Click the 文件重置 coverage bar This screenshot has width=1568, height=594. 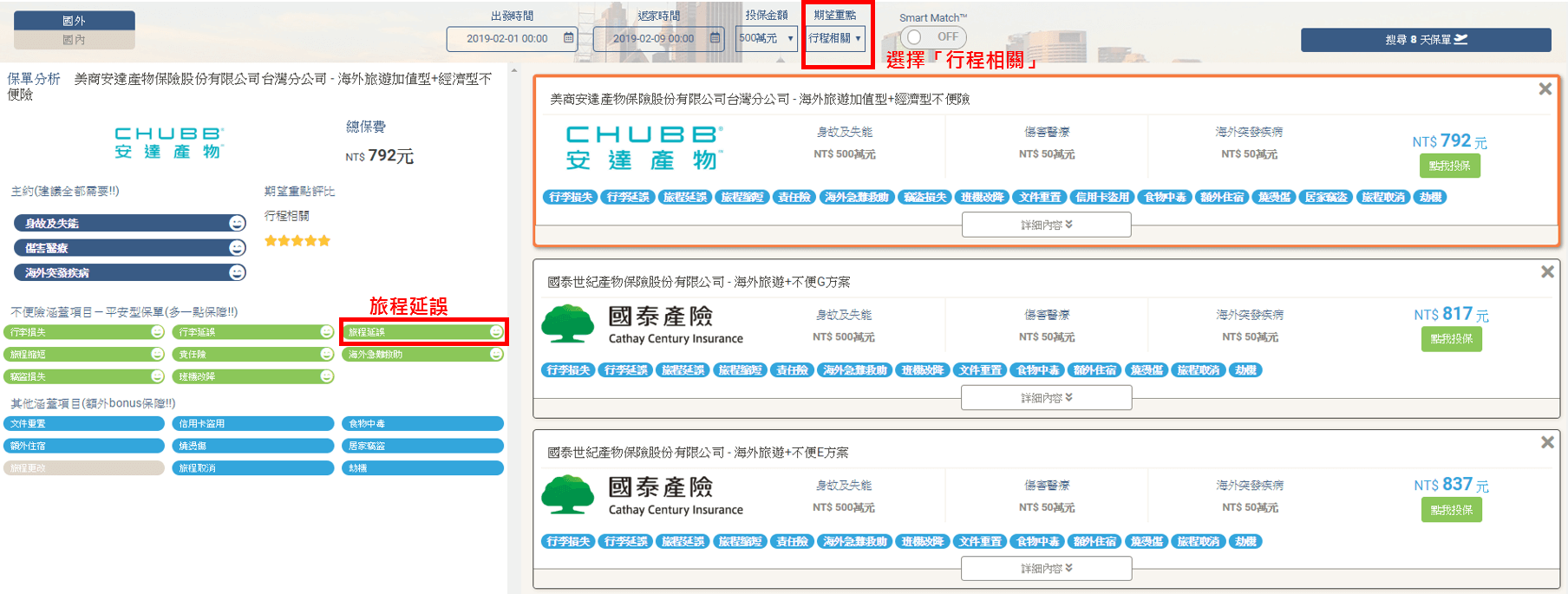[84, 424]
